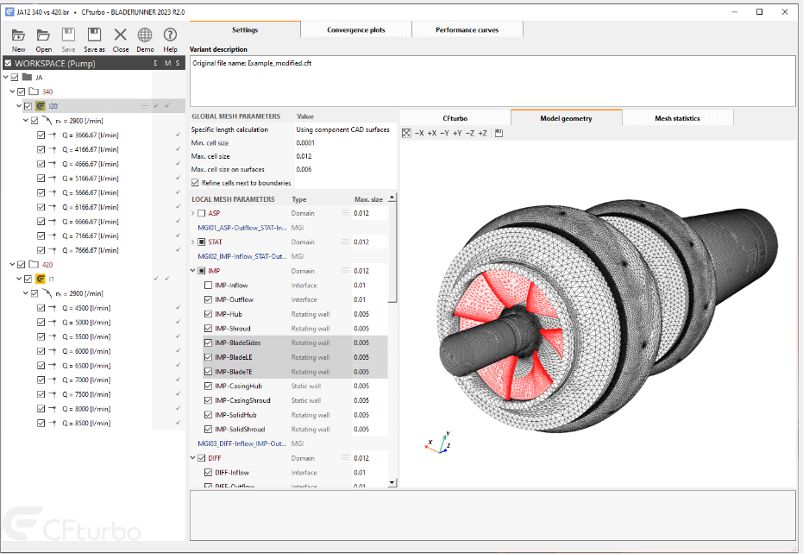Click the scroll up arrow of mesh list
The image size is (805, 555).
[392, 198]
